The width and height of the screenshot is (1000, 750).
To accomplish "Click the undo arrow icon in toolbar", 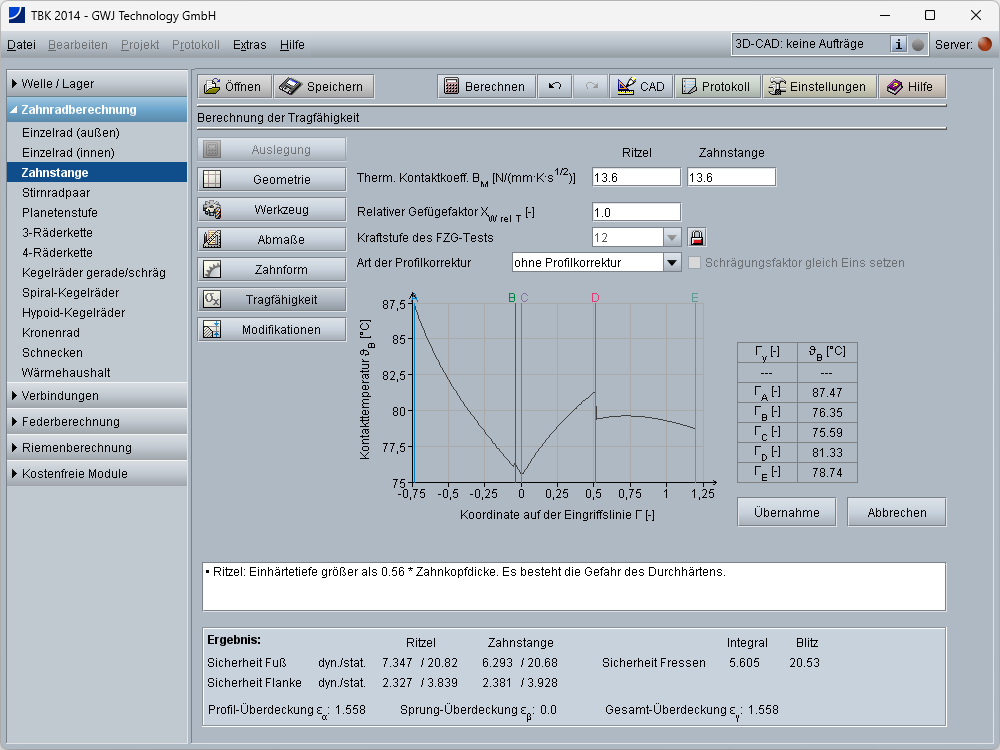I will pyautogui.click(x=554, y=87).
